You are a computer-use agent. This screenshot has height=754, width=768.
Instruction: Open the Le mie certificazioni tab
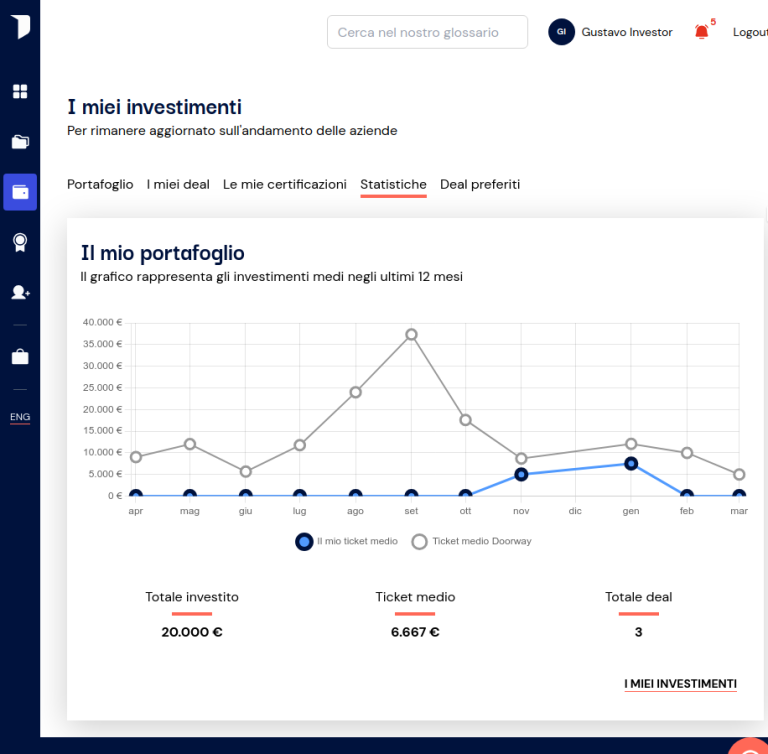[x=285, y=185]
